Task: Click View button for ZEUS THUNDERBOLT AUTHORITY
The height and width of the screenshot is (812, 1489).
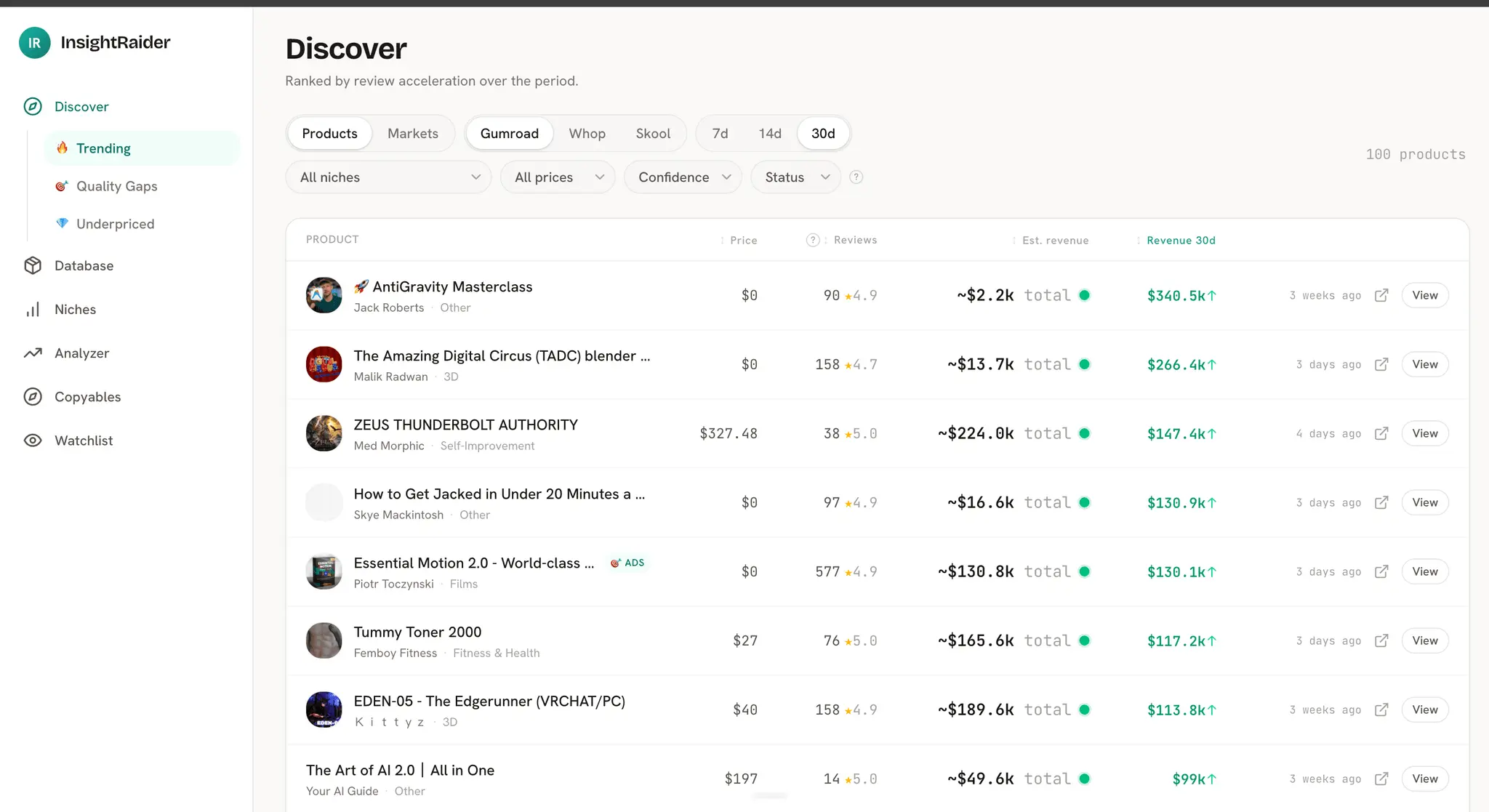Action: 1425,433
